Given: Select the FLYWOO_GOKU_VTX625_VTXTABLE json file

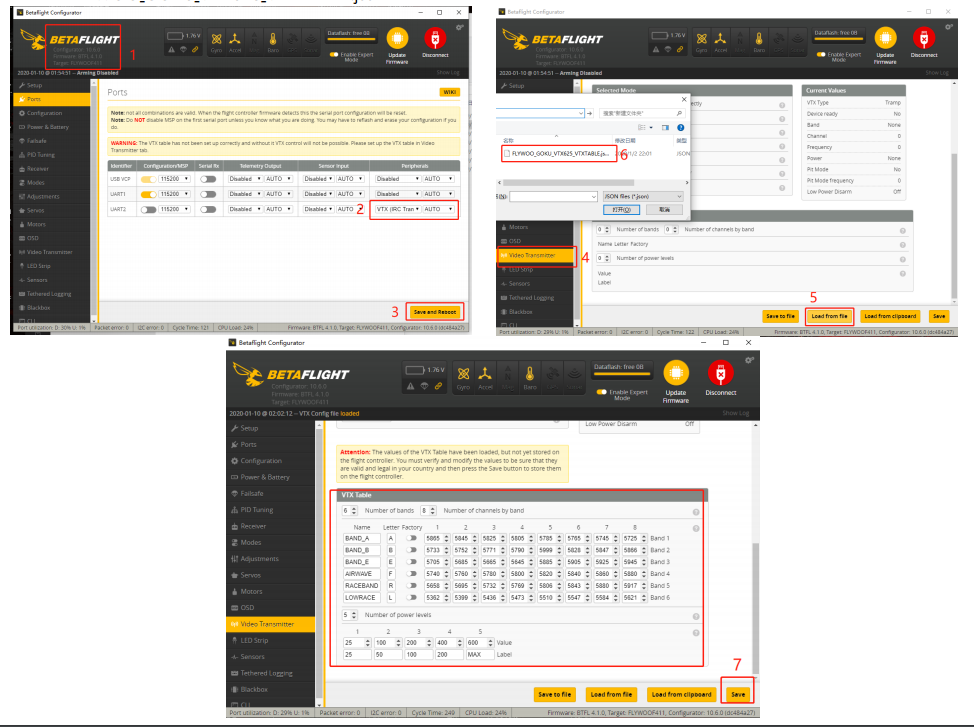Looking at the screenshot, I should click(557, 154).
